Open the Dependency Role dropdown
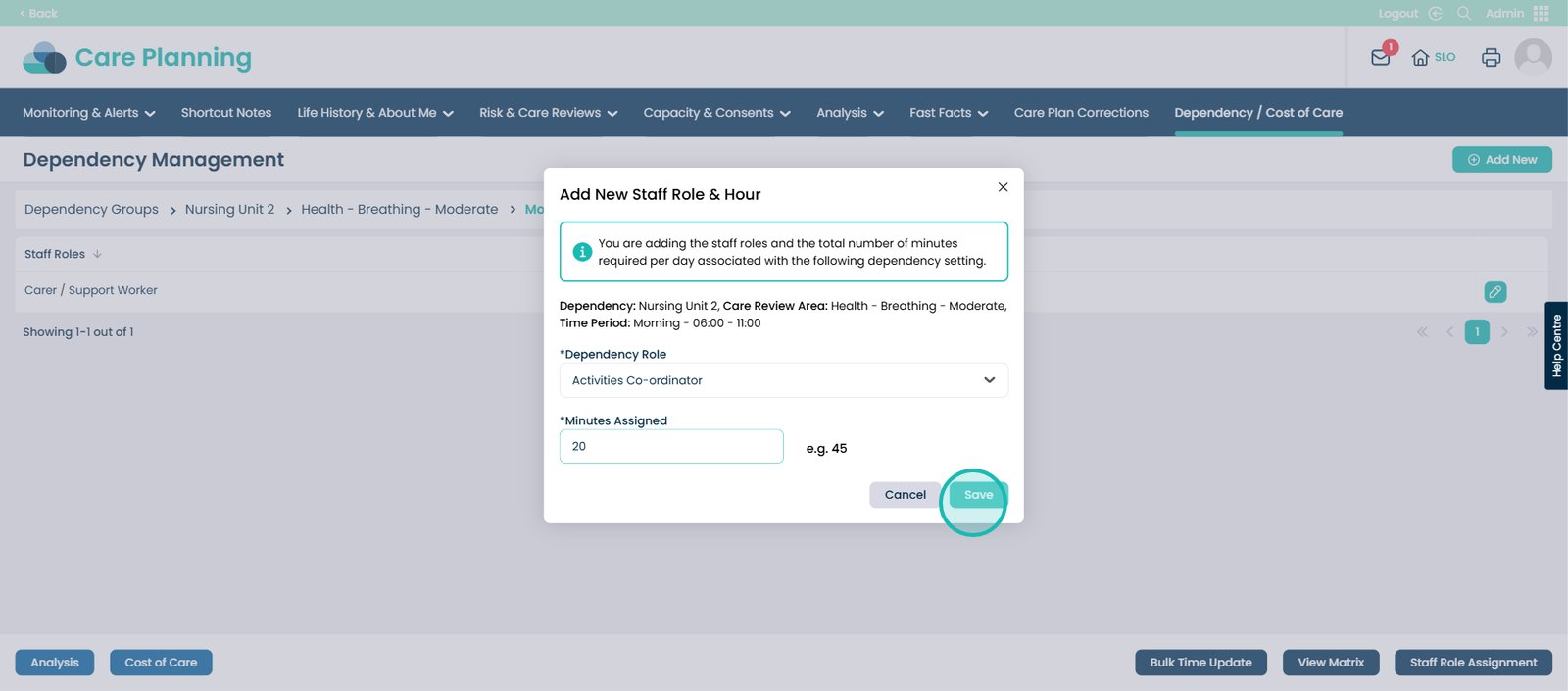The width and height of the screenshot is (1568, 691). [x=783, y=380]
